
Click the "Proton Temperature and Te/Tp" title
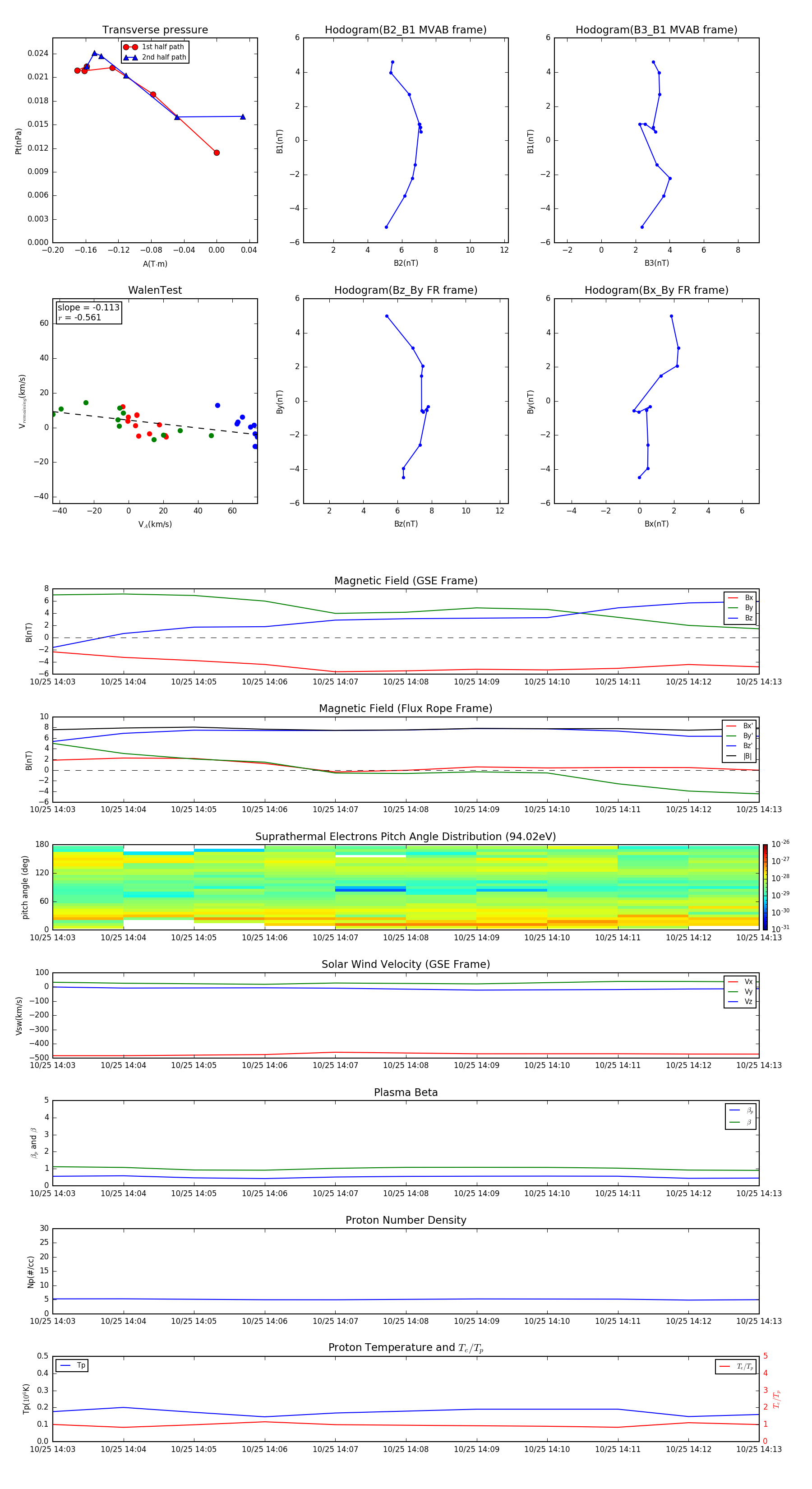point(406,1348)
